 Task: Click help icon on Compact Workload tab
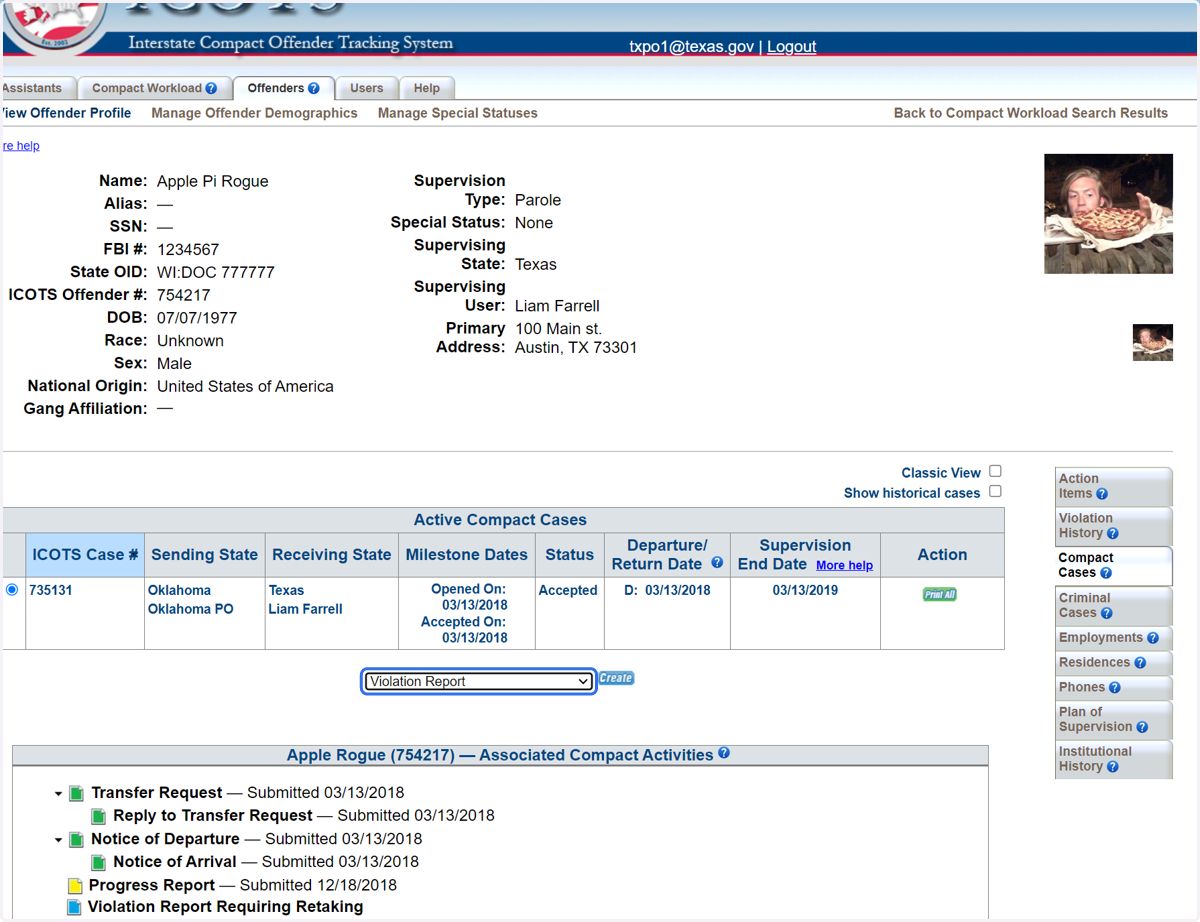pos(211,88)
